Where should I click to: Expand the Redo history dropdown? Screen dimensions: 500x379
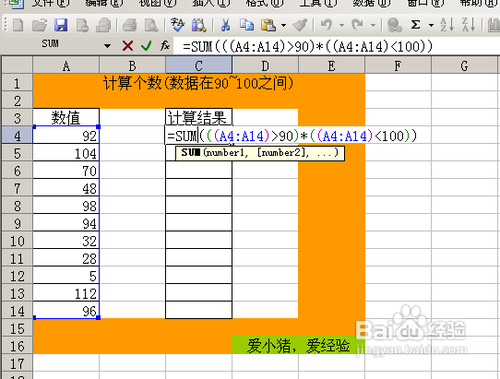[x=373, y=25]
